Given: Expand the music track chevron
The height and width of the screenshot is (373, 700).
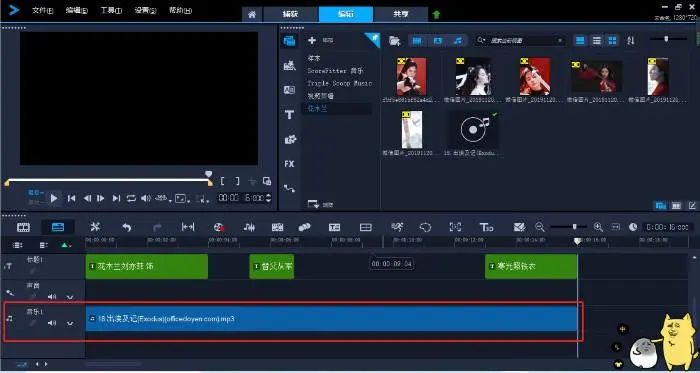Looking at the screenshot, I should [x=70, y=323].
